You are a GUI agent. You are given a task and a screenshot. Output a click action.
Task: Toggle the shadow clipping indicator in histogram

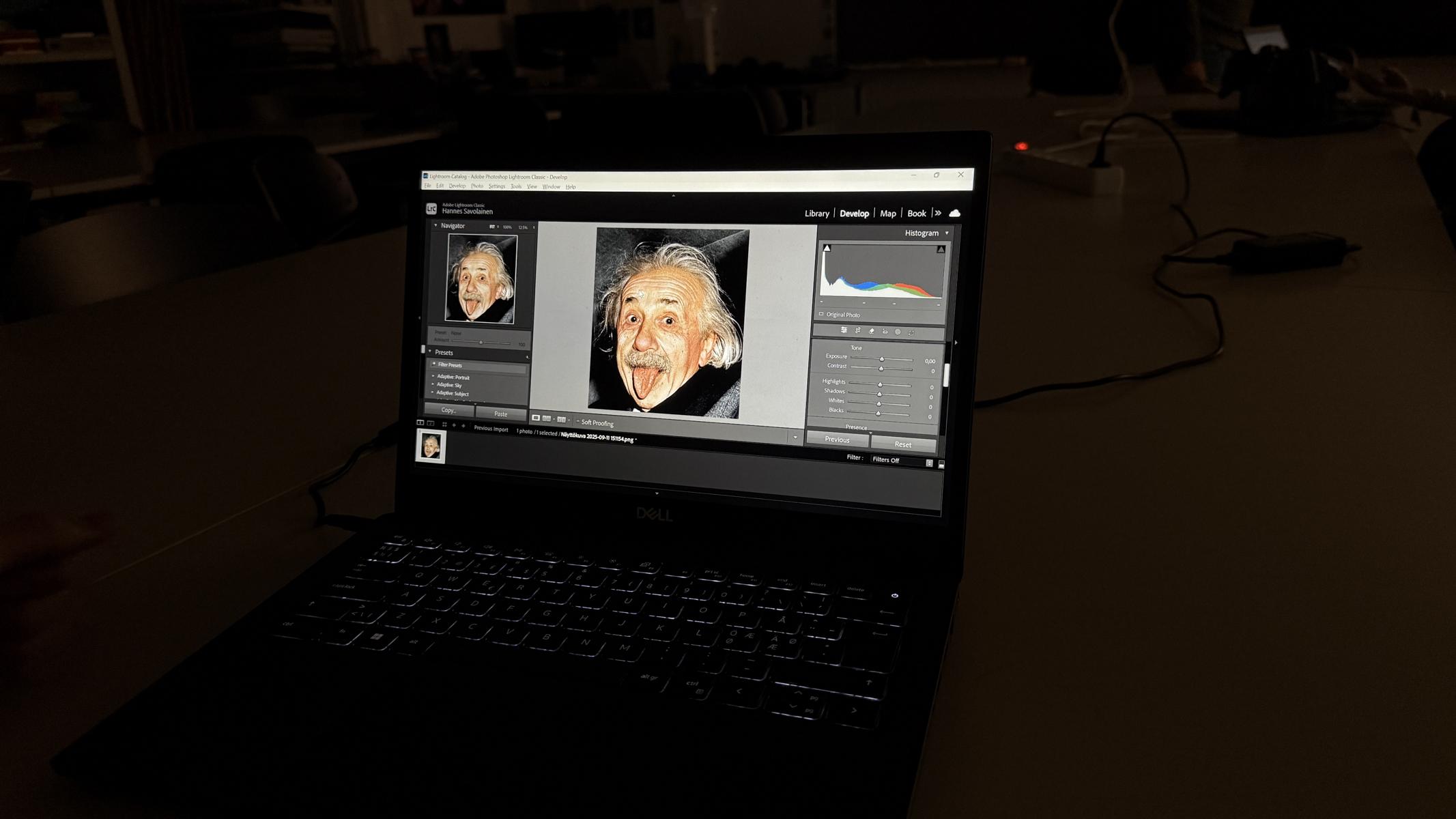pyautogui.click(x=827, y=248)
